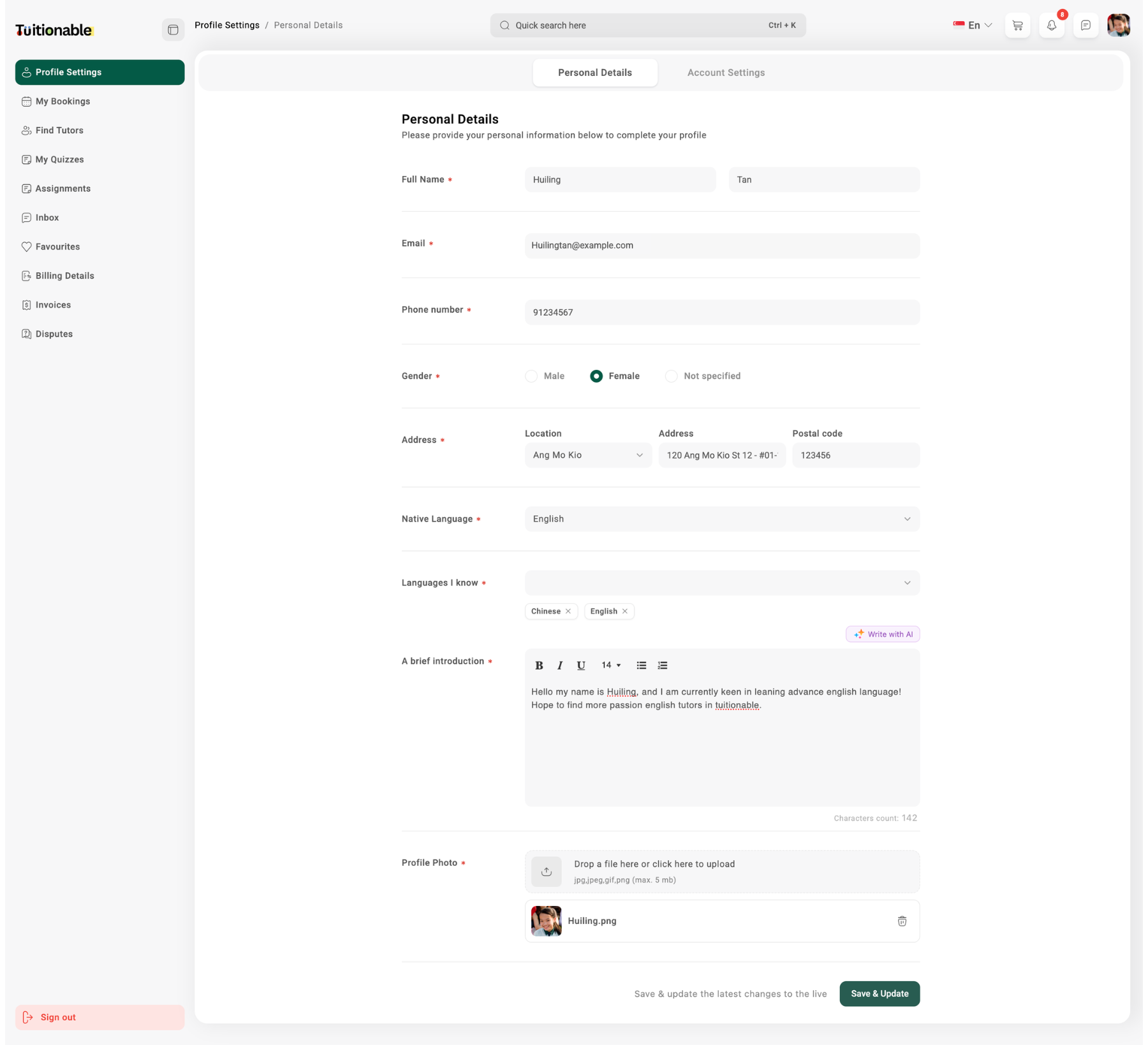Insert a bulleted list
Image resolution: width=1148 pixels, height=1045 pixels.
coord(642,665)
